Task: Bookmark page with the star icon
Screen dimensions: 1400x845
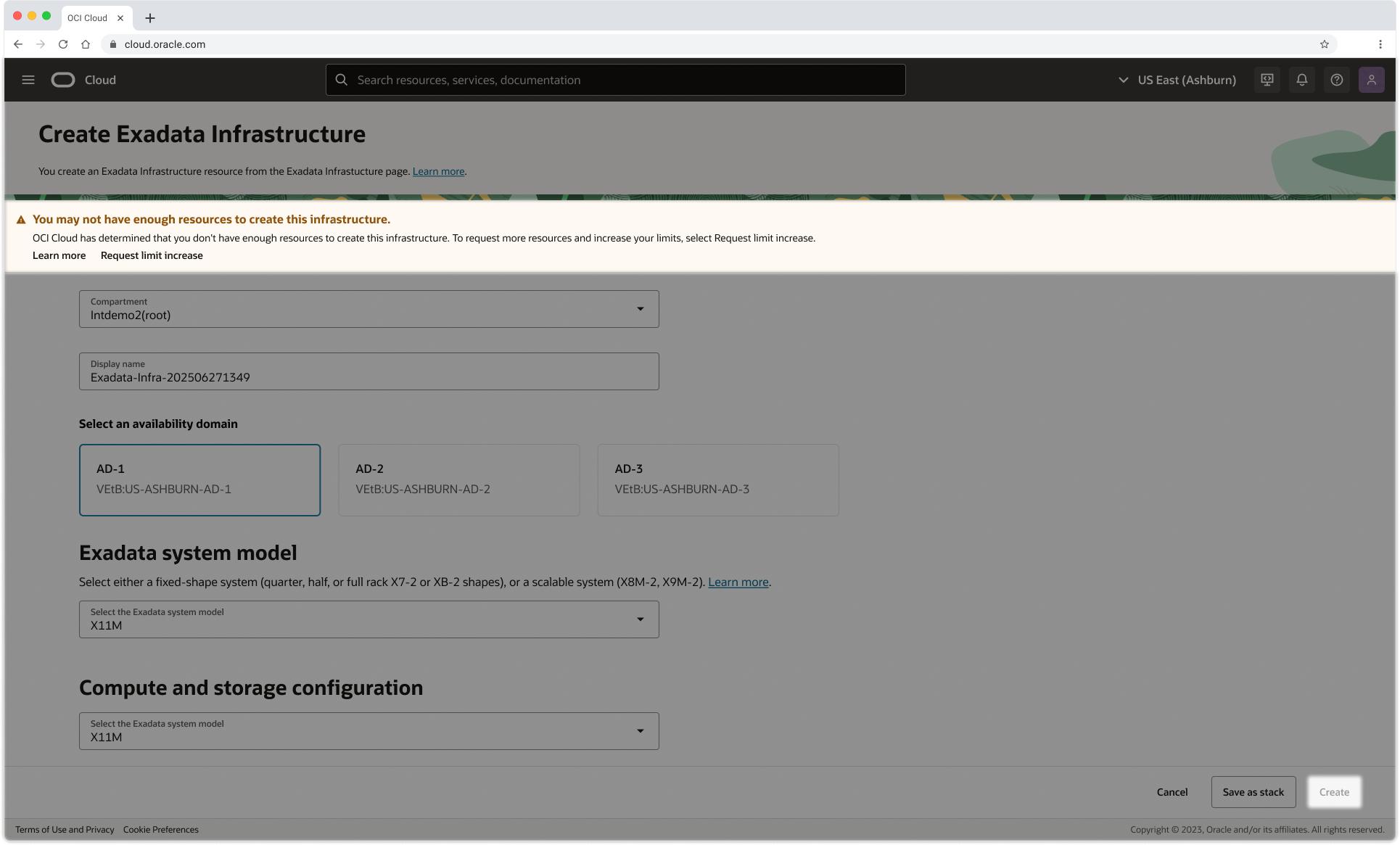Action: coord(1324,44)
